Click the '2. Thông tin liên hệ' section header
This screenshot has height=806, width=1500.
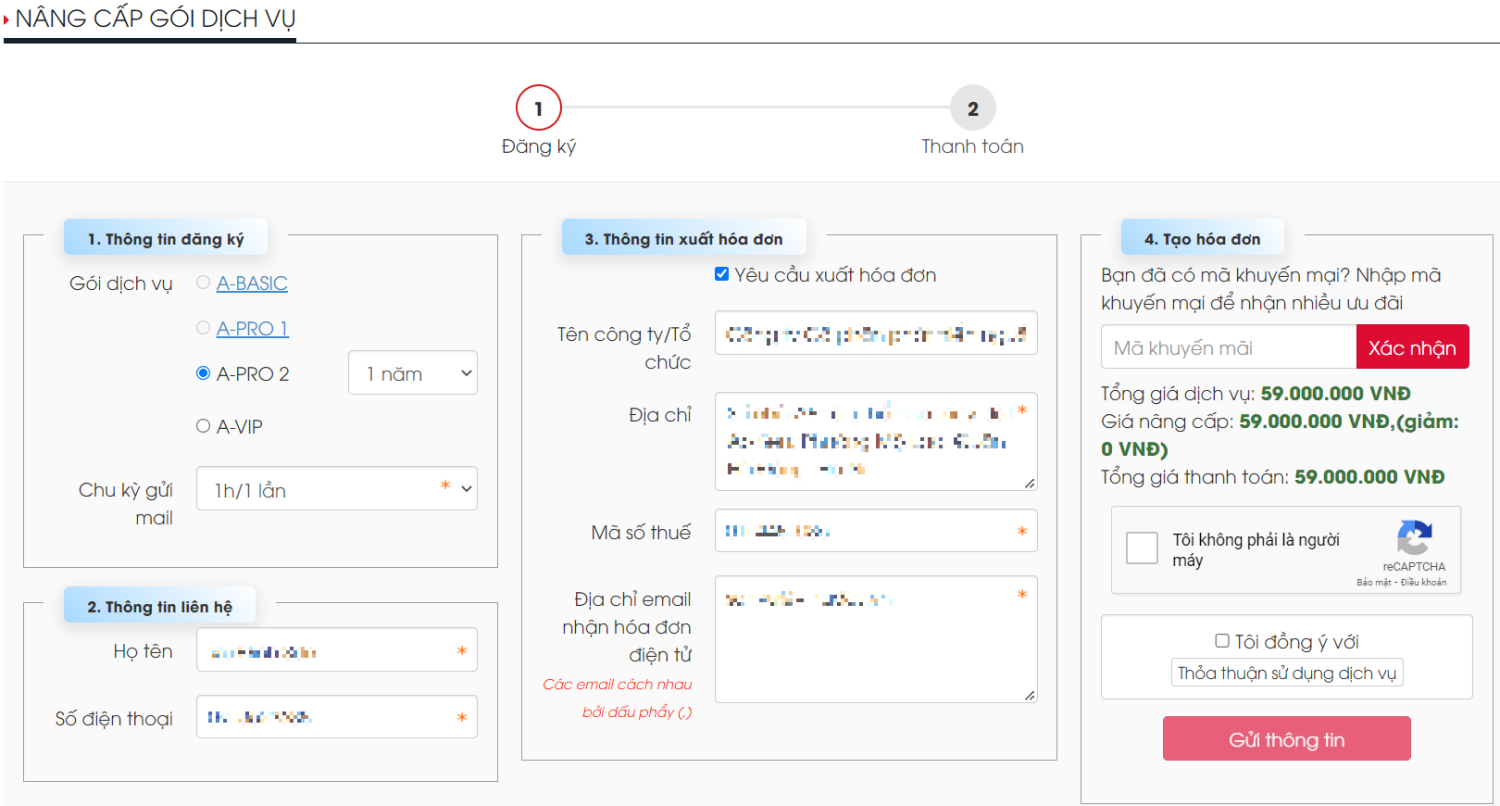(x=159, y=606)
